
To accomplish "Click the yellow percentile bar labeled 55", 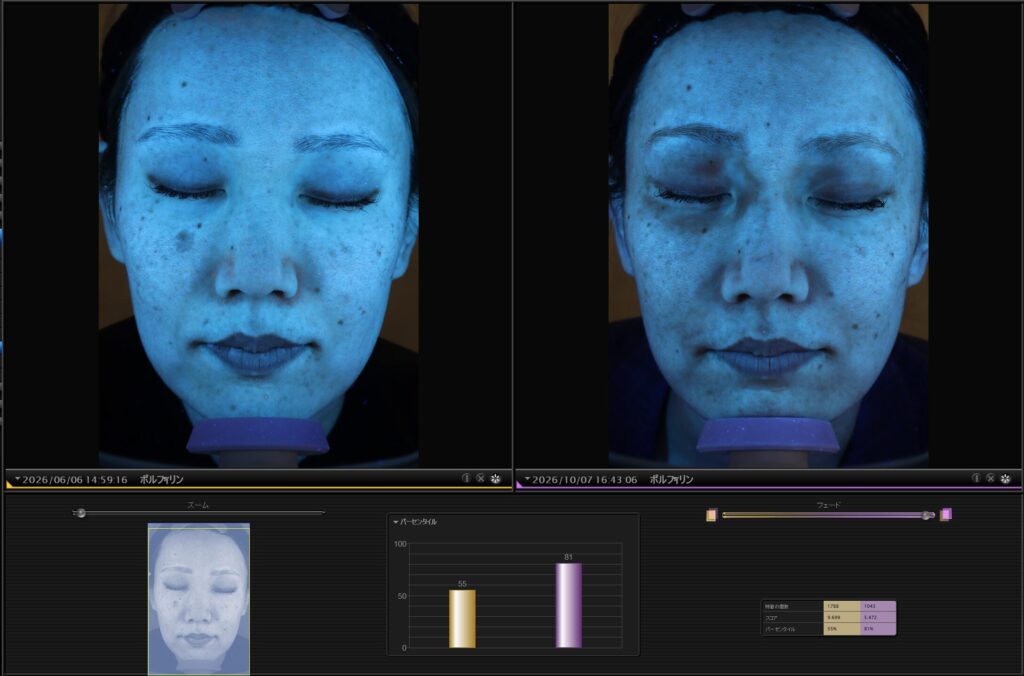I will pos(462,619).
